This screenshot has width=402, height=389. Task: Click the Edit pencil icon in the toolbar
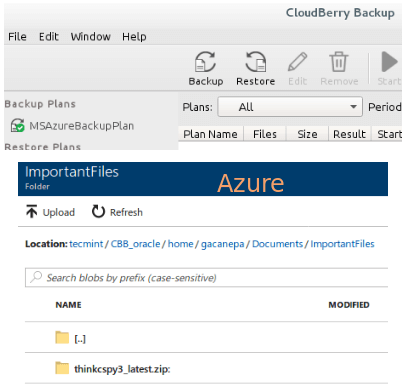tap(297, 62)
